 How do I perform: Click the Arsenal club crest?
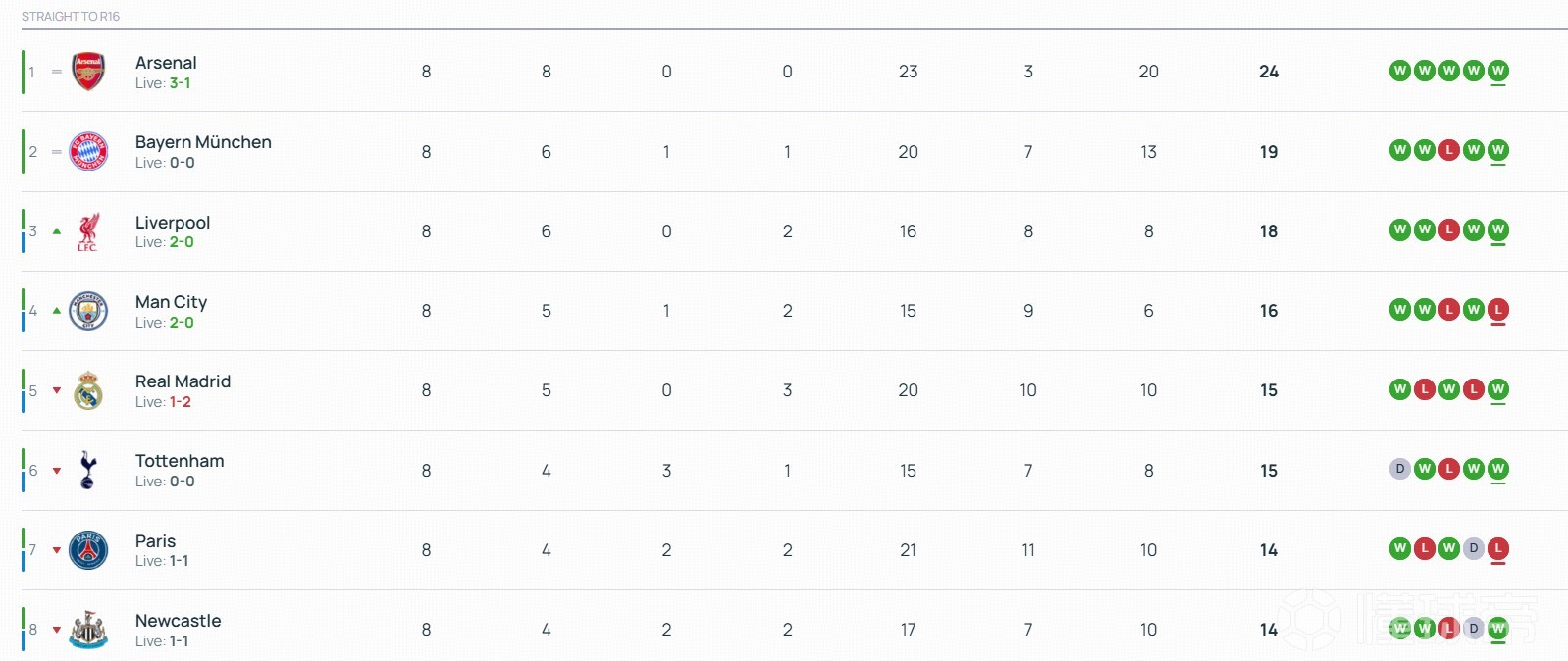88,72
